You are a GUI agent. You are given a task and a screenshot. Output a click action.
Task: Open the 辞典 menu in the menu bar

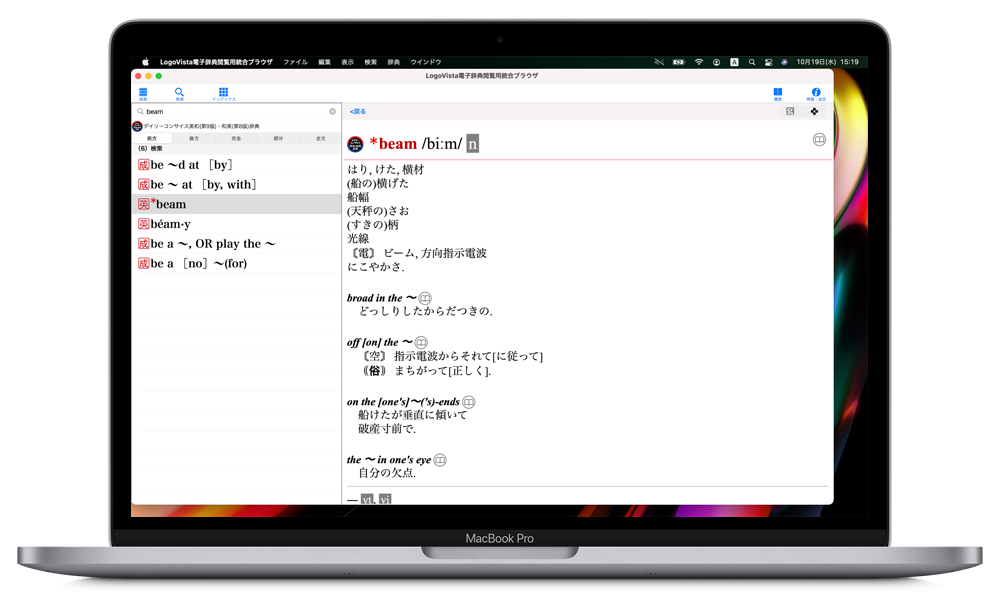[x=394, y=62]
